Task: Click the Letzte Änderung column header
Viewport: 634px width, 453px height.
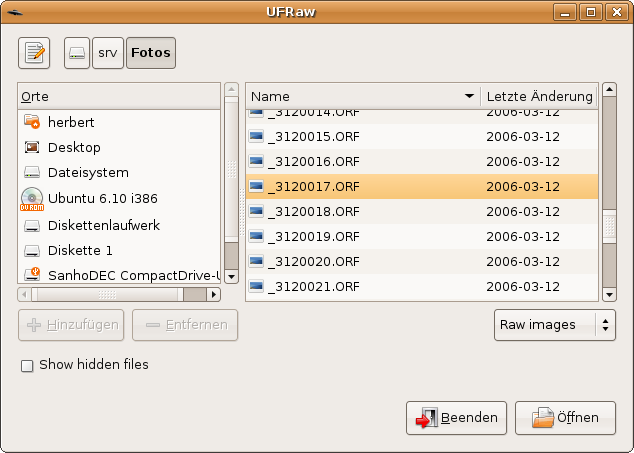Action: [538, 97]
